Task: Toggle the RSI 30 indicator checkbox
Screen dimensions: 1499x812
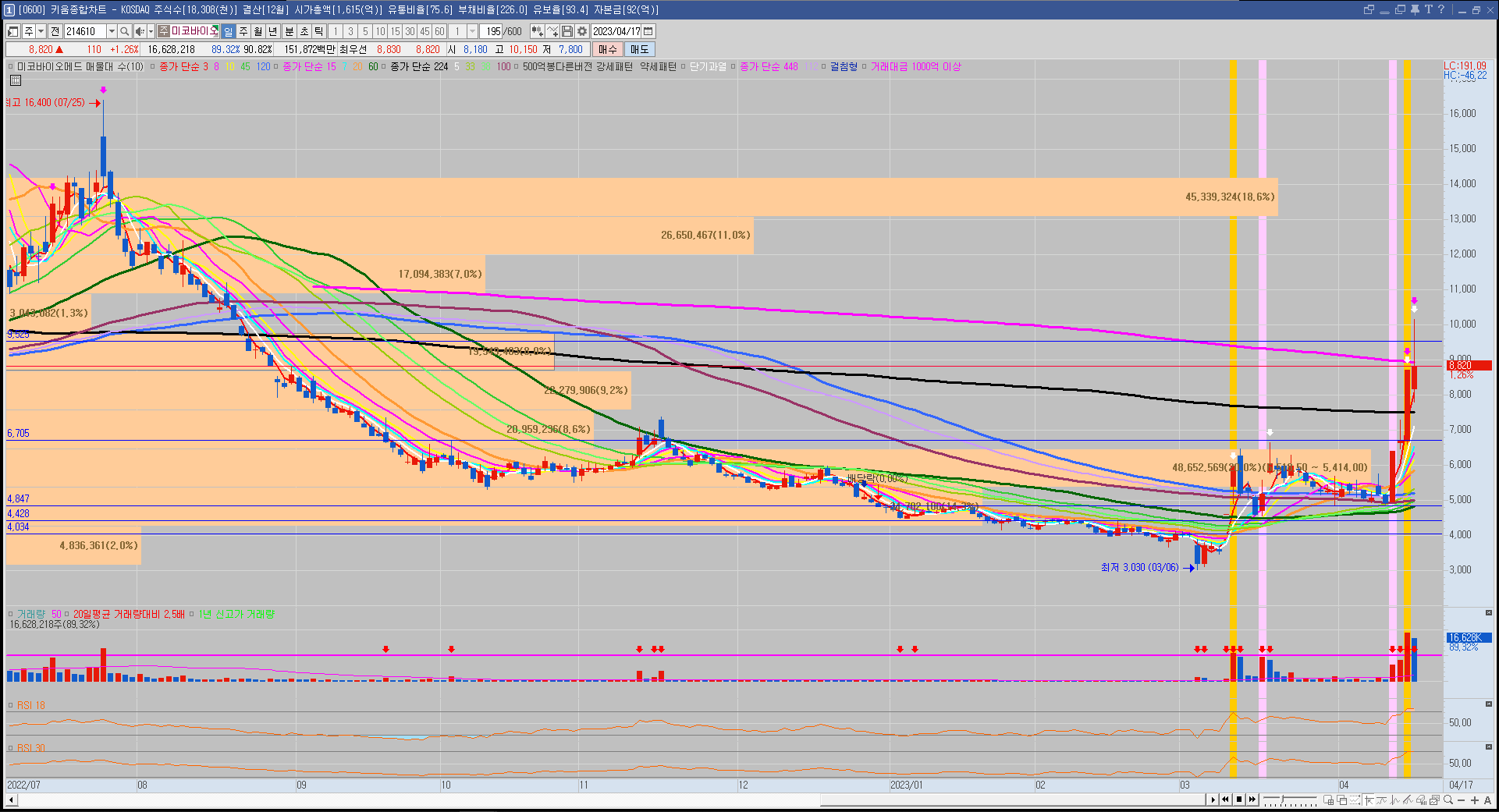Action: (11, 748)
